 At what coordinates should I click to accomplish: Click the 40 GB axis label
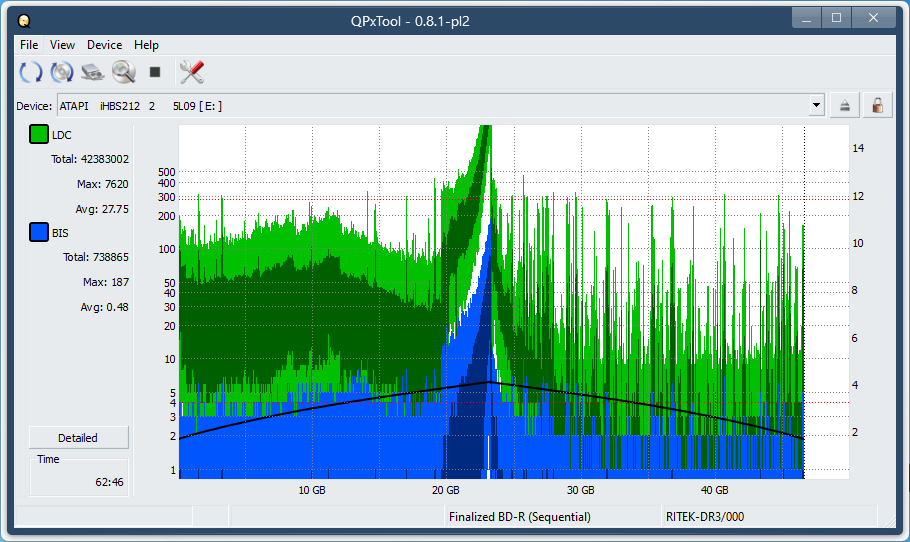click(x=714, y=490)
